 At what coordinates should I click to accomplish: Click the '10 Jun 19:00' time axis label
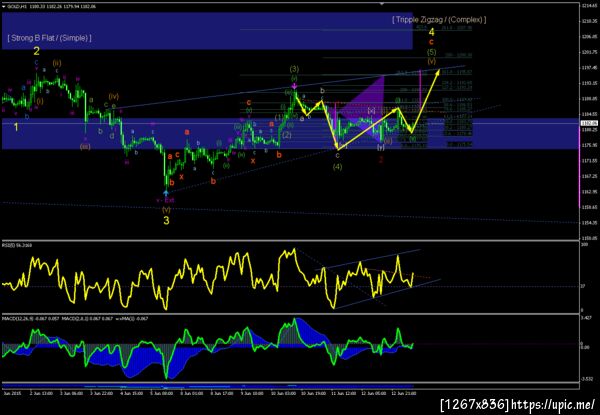point(314,393)
